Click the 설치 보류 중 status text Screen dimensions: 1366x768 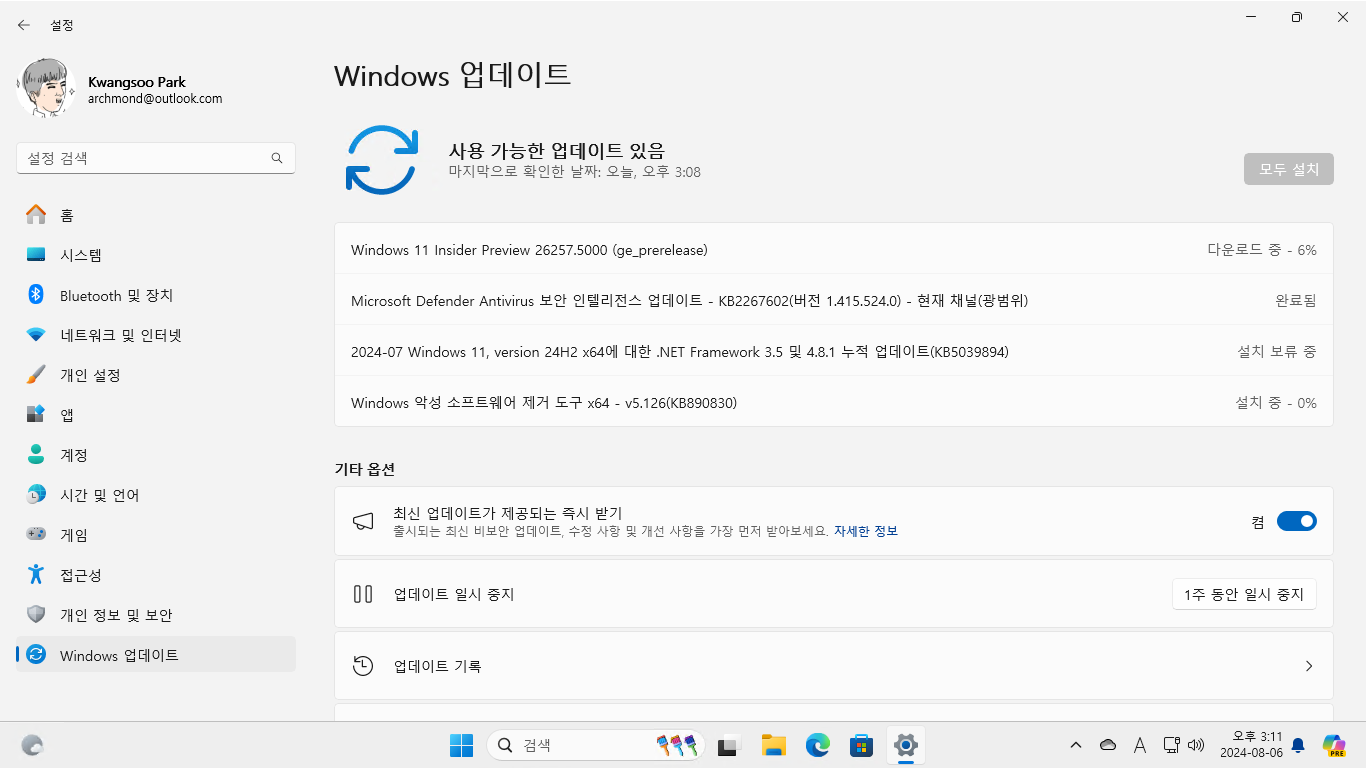(1277, 351)
